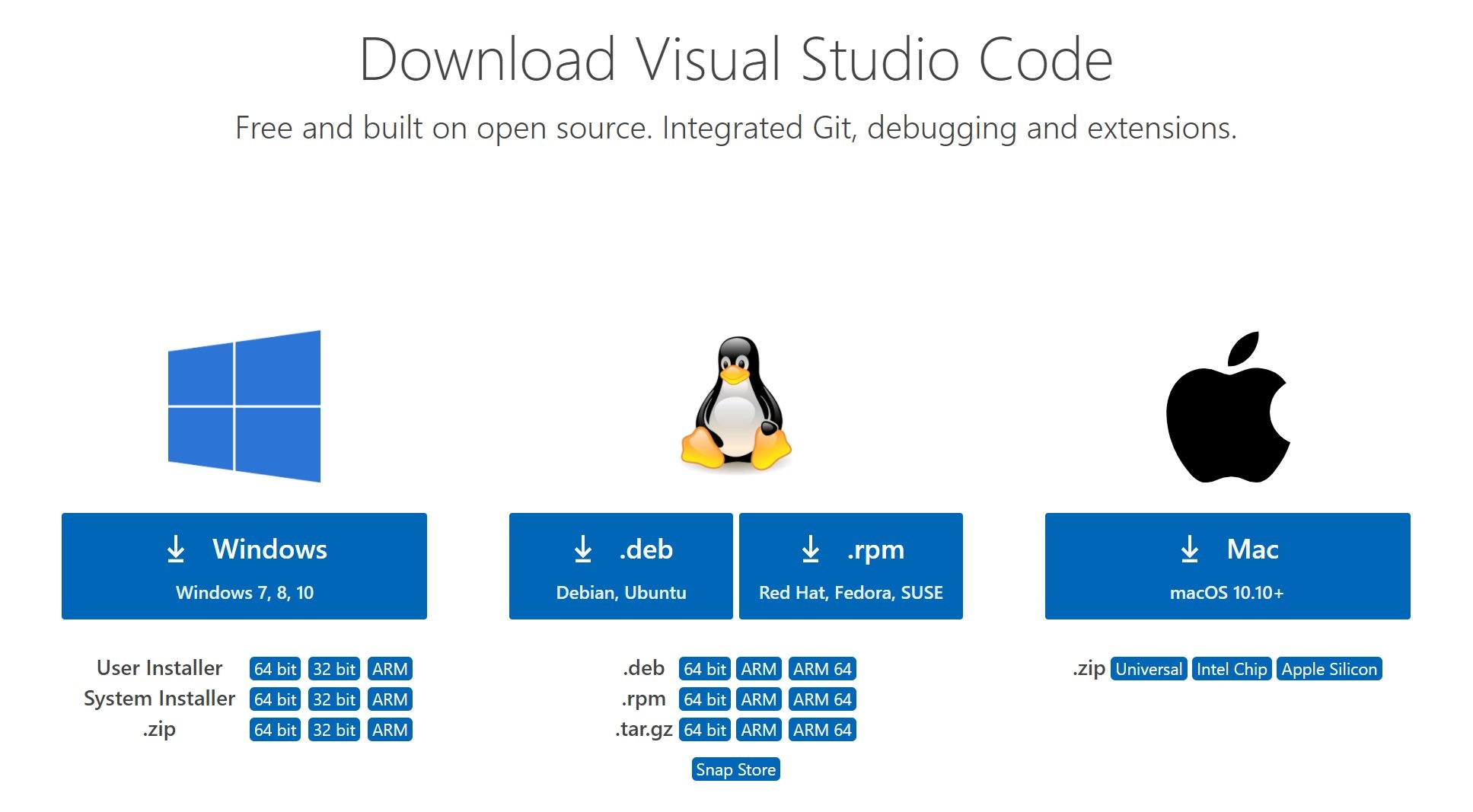Viewport: 1473px width, 812px height.
Task: Choose the Mac .zip Apple Silicon build
Action: point(1329,669)
